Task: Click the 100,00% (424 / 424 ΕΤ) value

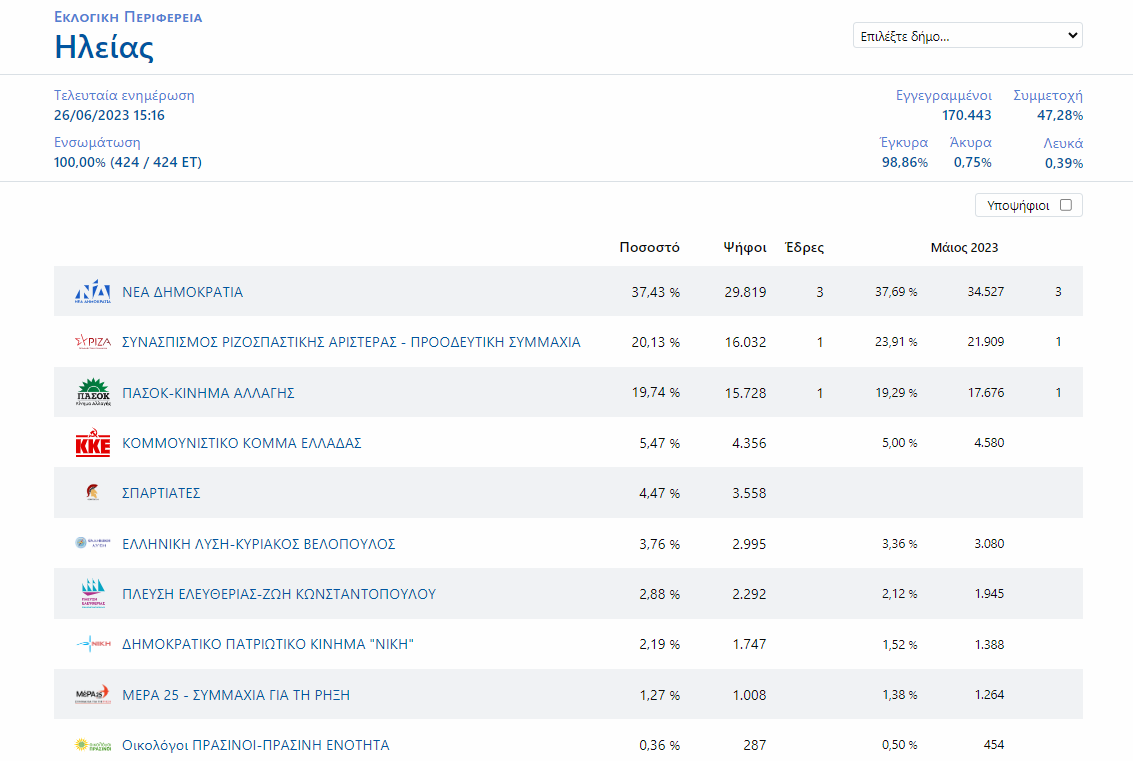Action: coord(128,162)
